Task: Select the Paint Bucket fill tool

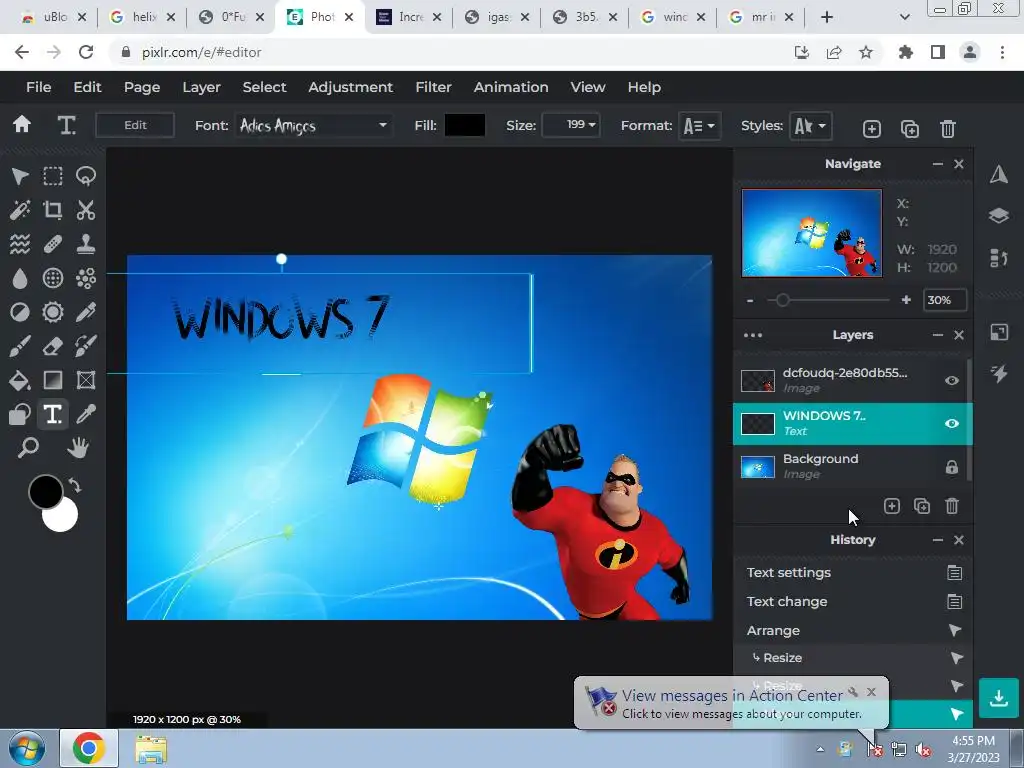Action: 20,380
